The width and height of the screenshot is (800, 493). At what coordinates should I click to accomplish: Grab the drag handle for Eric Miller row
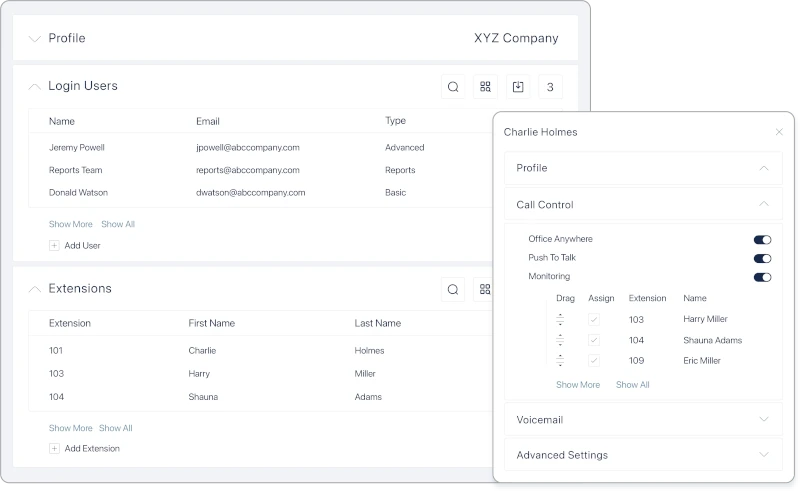point(560,360)
